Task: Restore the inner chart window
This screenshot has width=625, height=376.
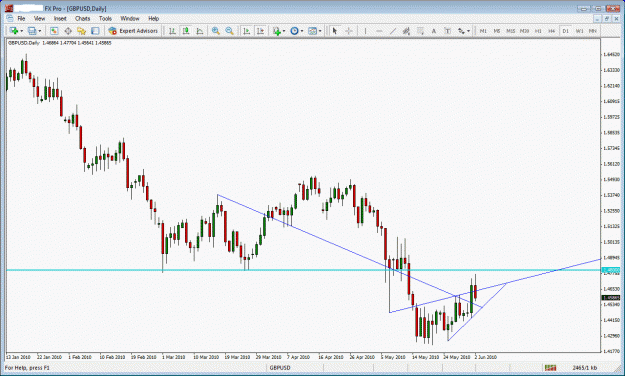Action: [606, 18]
